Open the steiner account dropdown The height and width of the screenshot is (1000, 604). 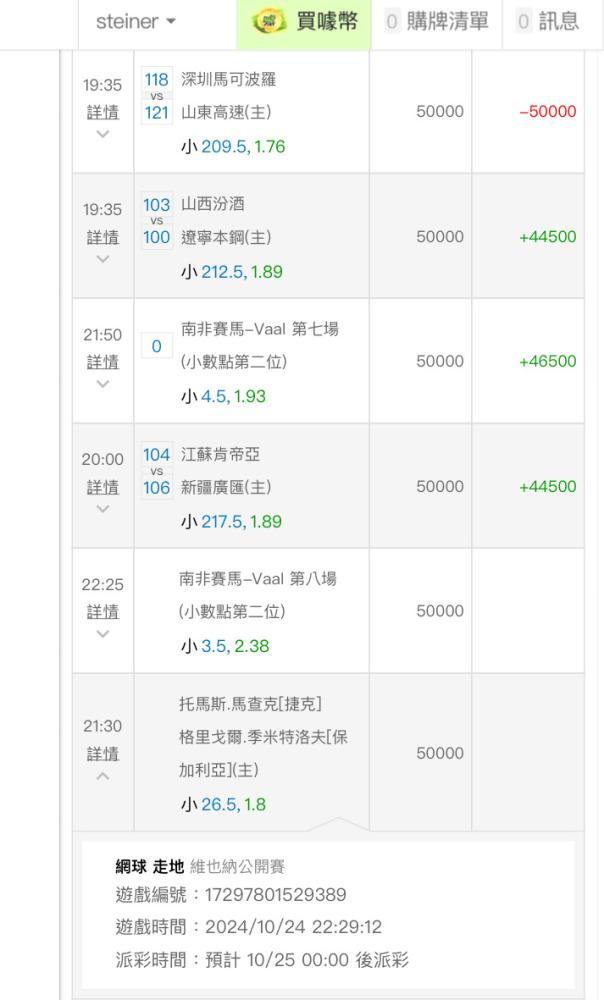tap(136, 23)
